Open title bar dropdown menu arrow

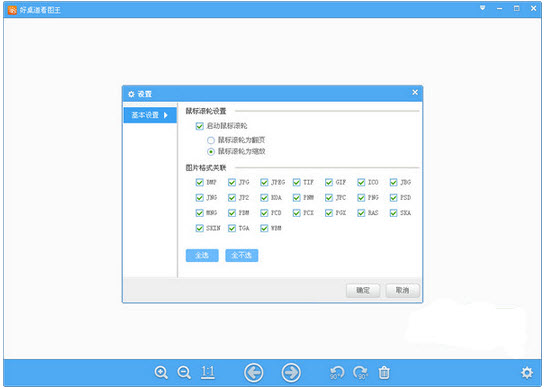pyautogui.click(x=483, y=8)
